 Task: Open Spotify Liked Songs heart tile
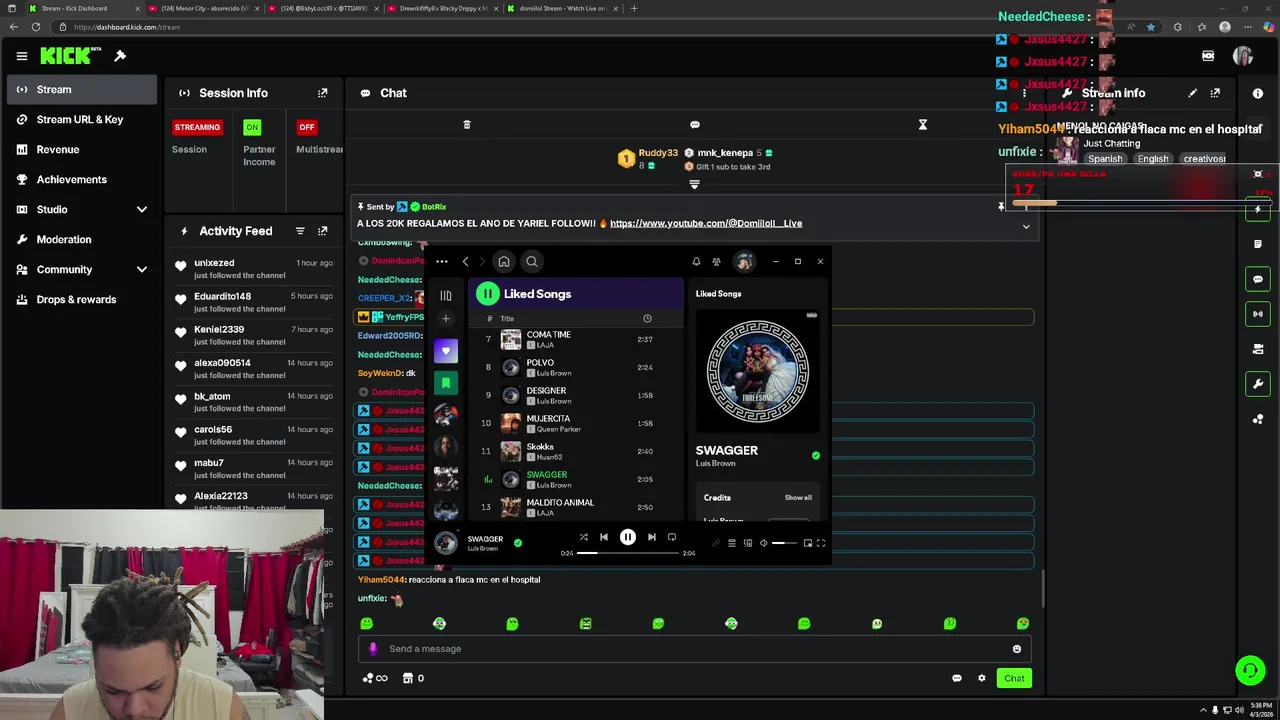446,351
